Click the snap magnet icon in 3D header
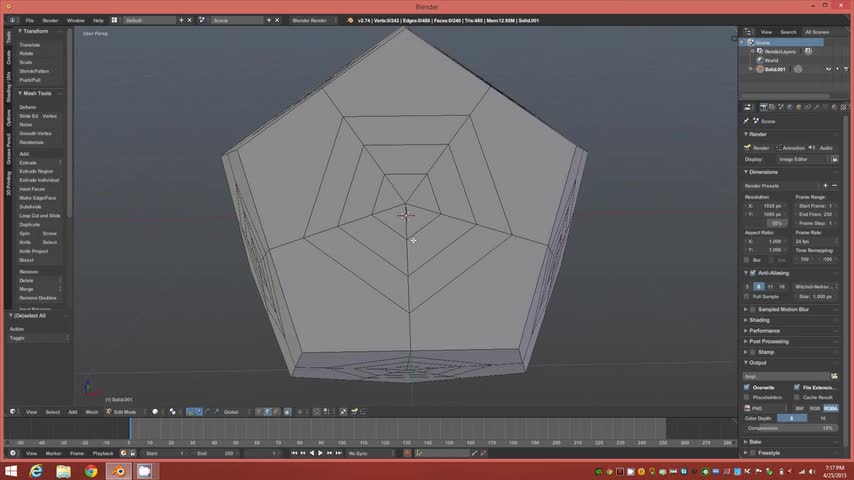The width and height of the screenshot is (854, 480). coord(316,412)
